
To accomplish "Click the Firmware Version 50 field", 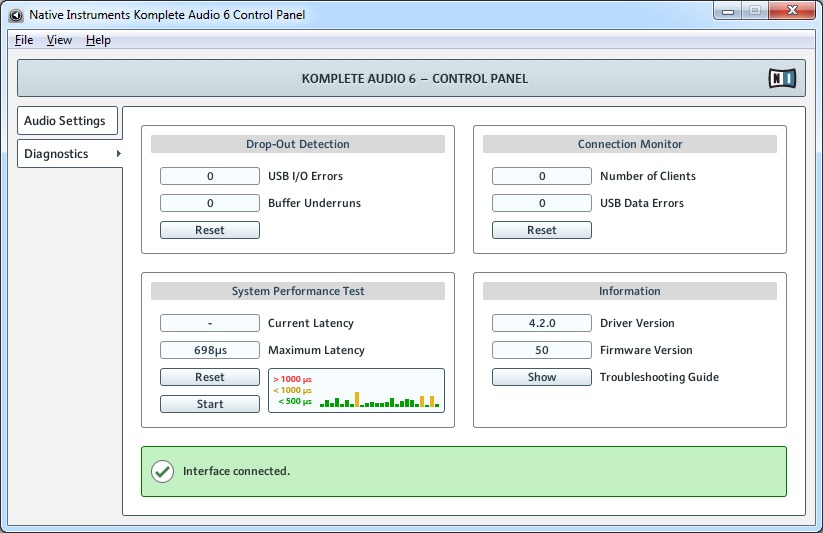I will tap(542, 350).
